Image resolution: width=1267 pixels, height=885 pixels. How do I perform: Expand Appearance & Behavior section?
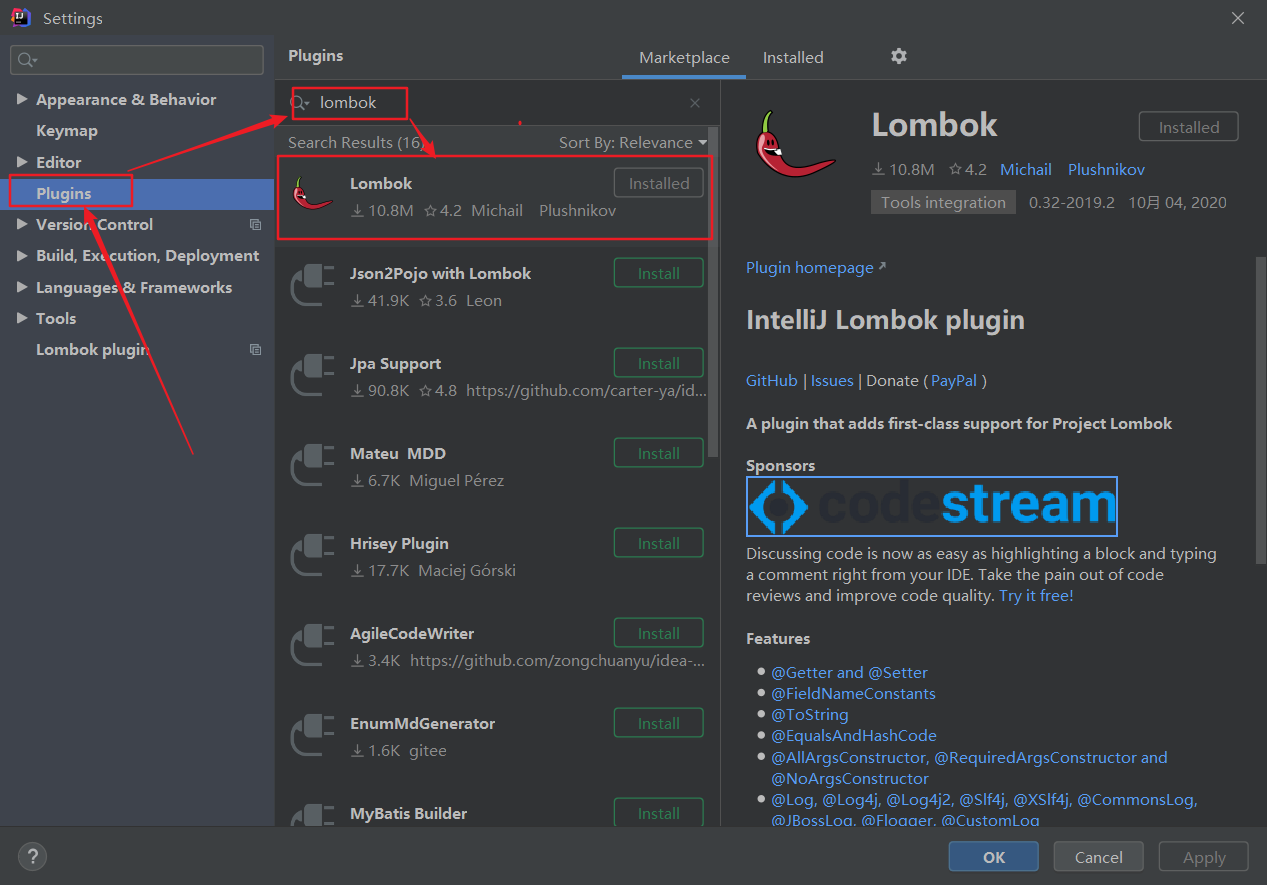22,99
